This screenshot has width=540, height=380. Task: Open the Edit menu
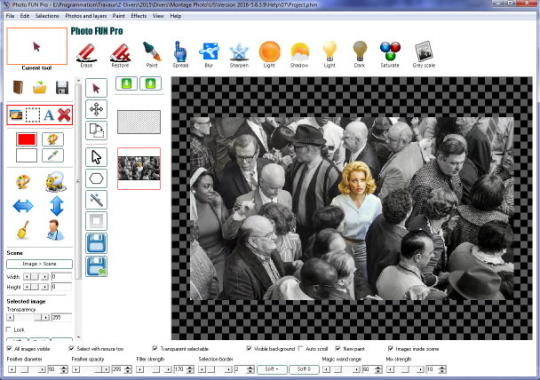(x=24, y=16)
